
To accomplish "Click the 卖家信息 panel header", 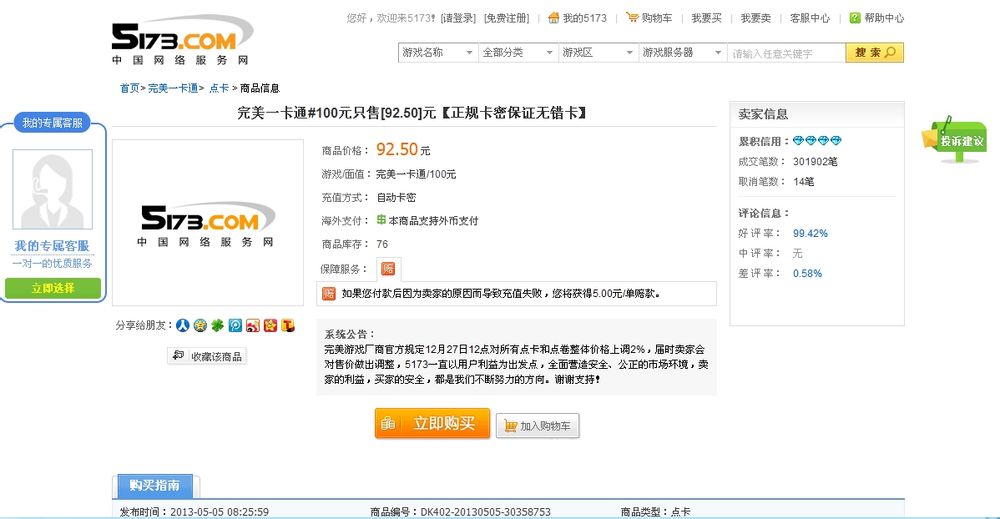I will coord(817,114).
